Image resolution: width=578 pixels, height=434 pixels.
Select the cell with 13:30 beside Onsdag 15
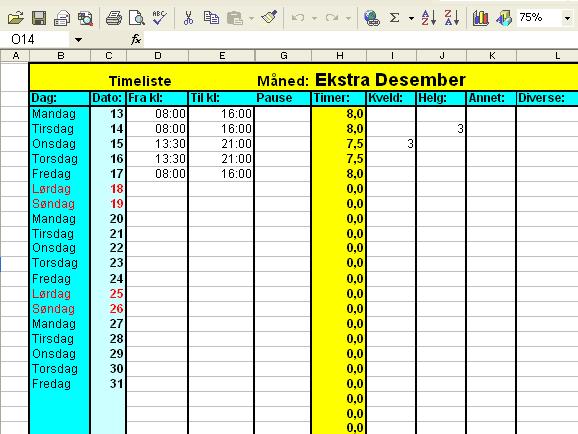pyautogui.click(x=157, y=144)
